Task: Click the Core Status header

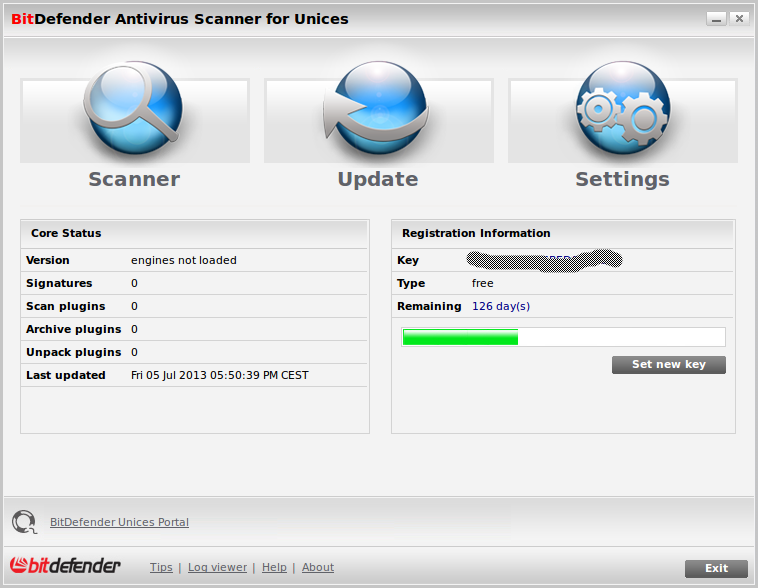Action: (66, 233)
